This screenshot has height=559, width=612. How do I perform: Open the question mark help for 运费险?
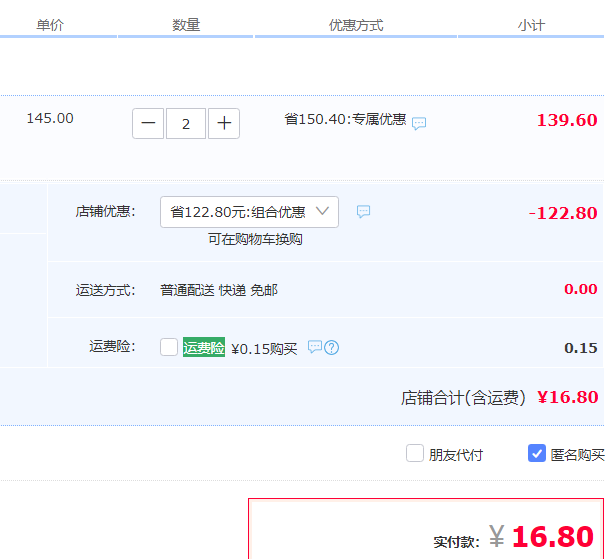click(x=332, y=347)
